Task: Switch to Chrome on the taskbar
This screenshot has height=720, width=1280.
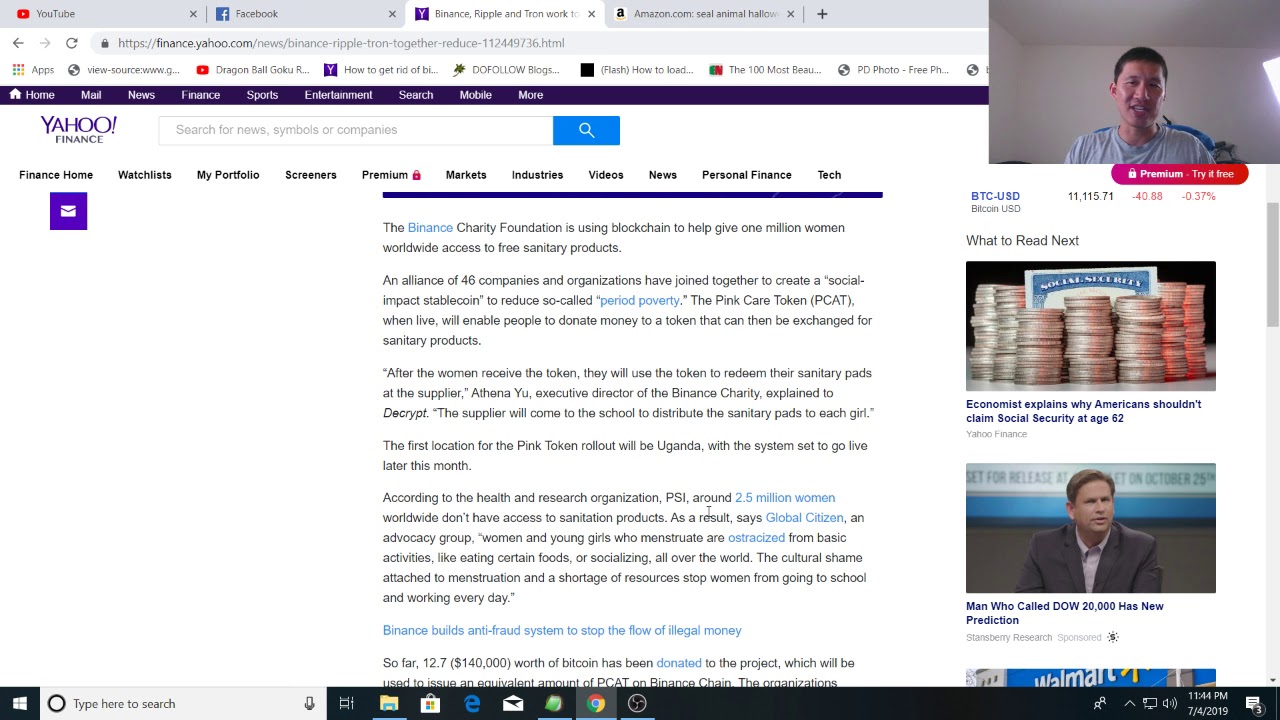Action: pos(596,704)
